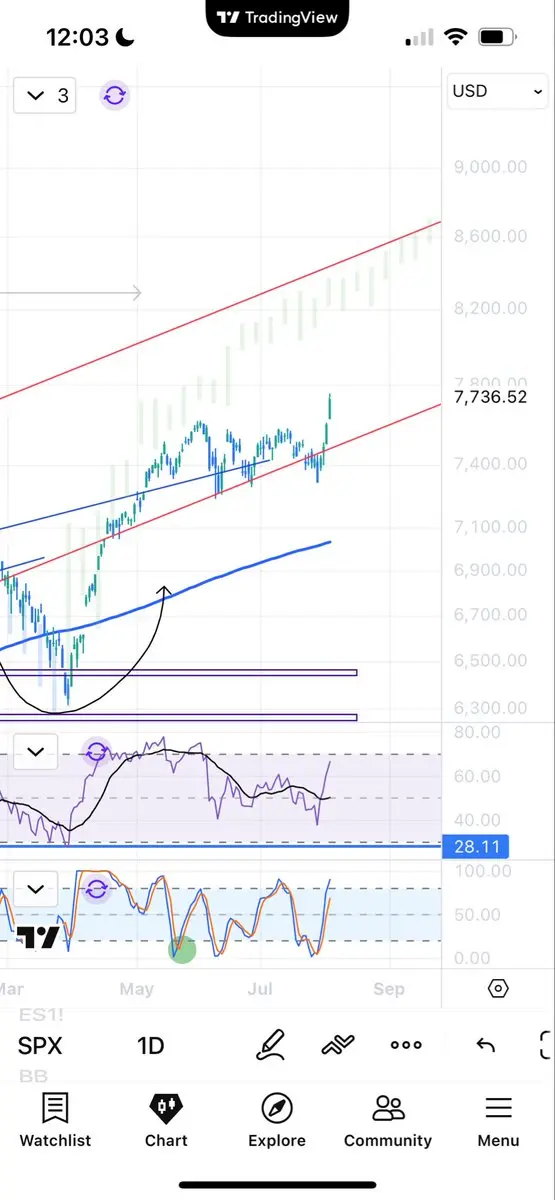Tap the Wi-Fi icon in status bar
Screen dimensions: 555x1200
[x=456, y=38]
